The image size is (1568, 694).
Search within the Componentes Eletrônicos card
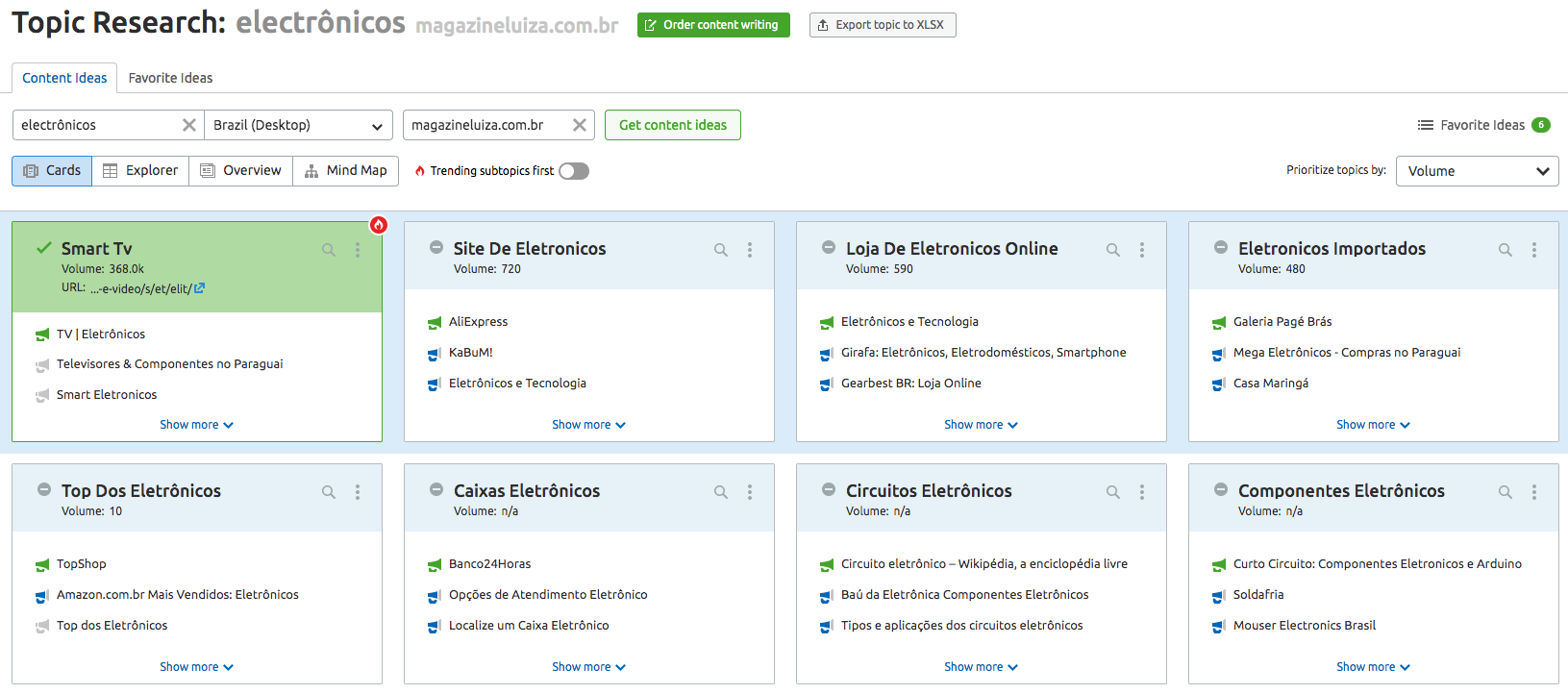click(1506, 492)
